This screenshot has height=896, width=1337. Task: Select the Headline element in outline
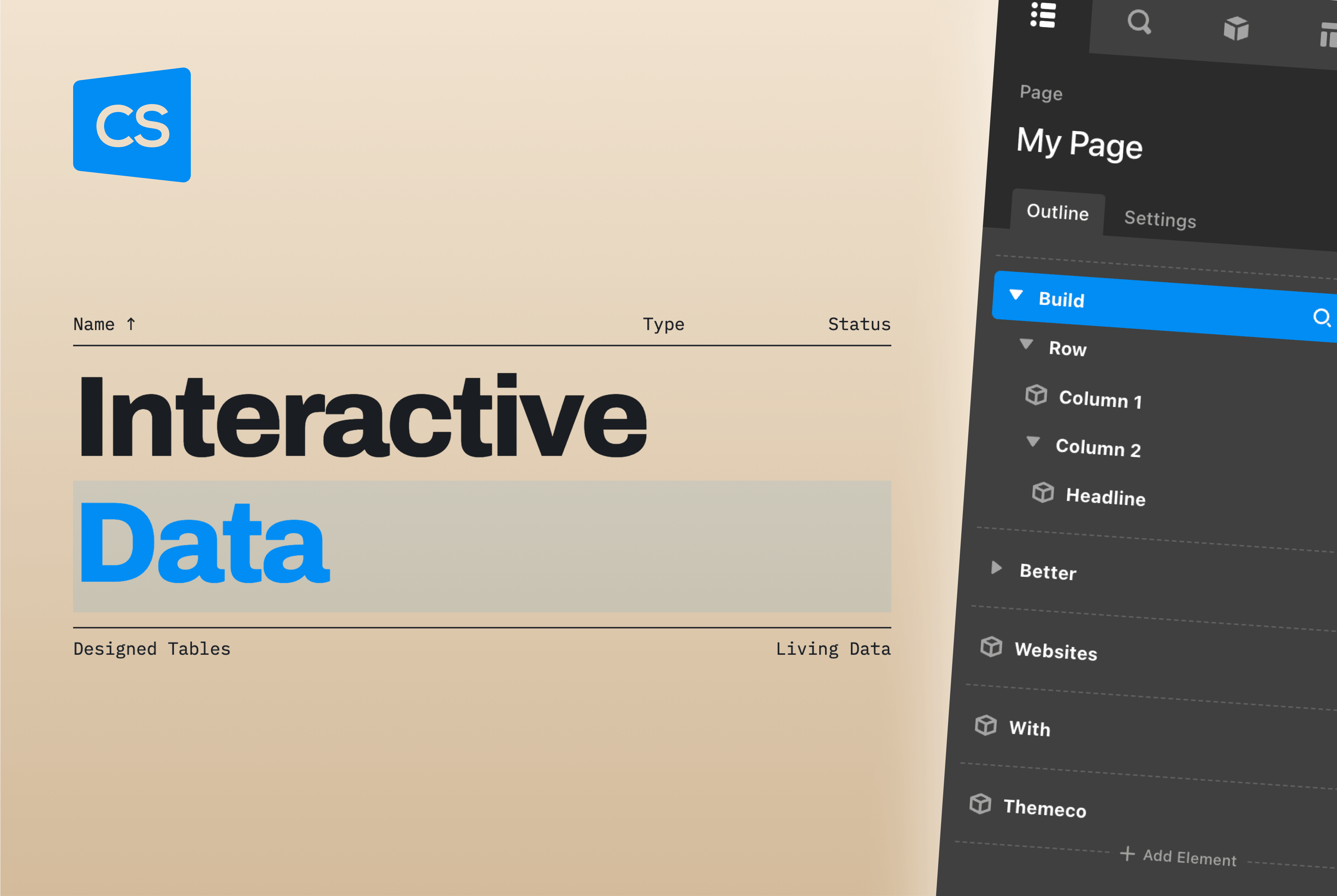coord(1105,497)
